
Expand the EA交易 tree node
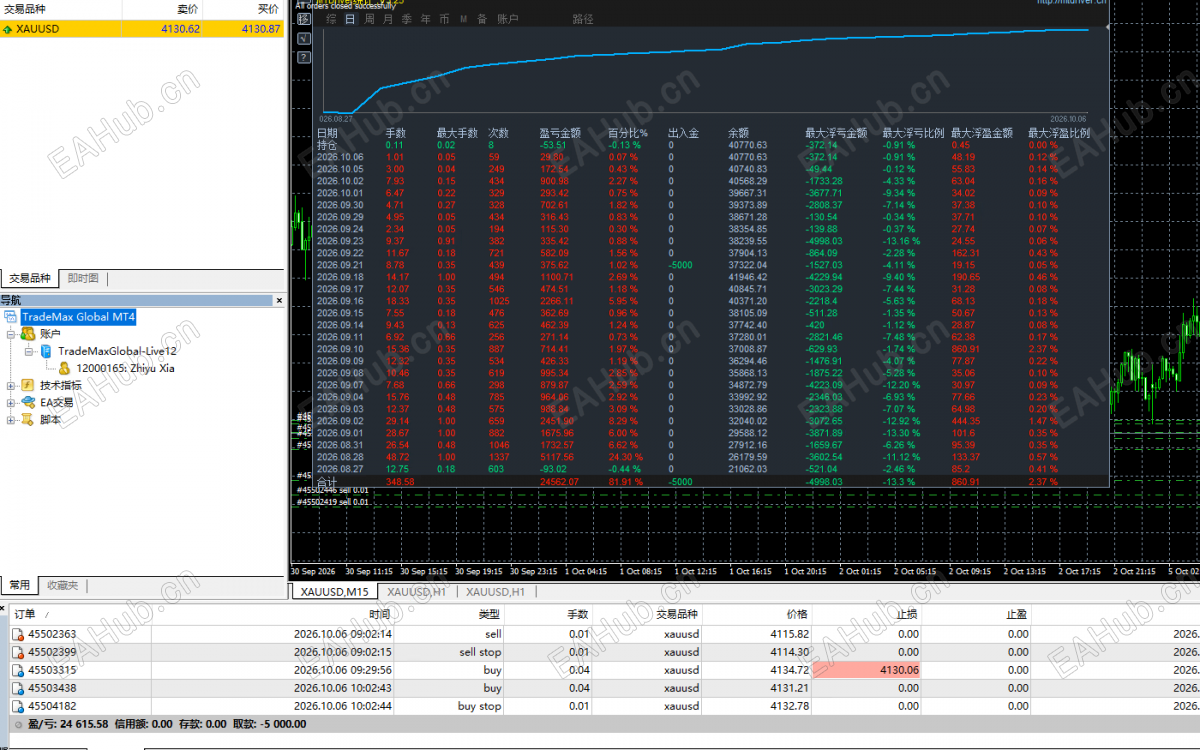click(11, 403)
